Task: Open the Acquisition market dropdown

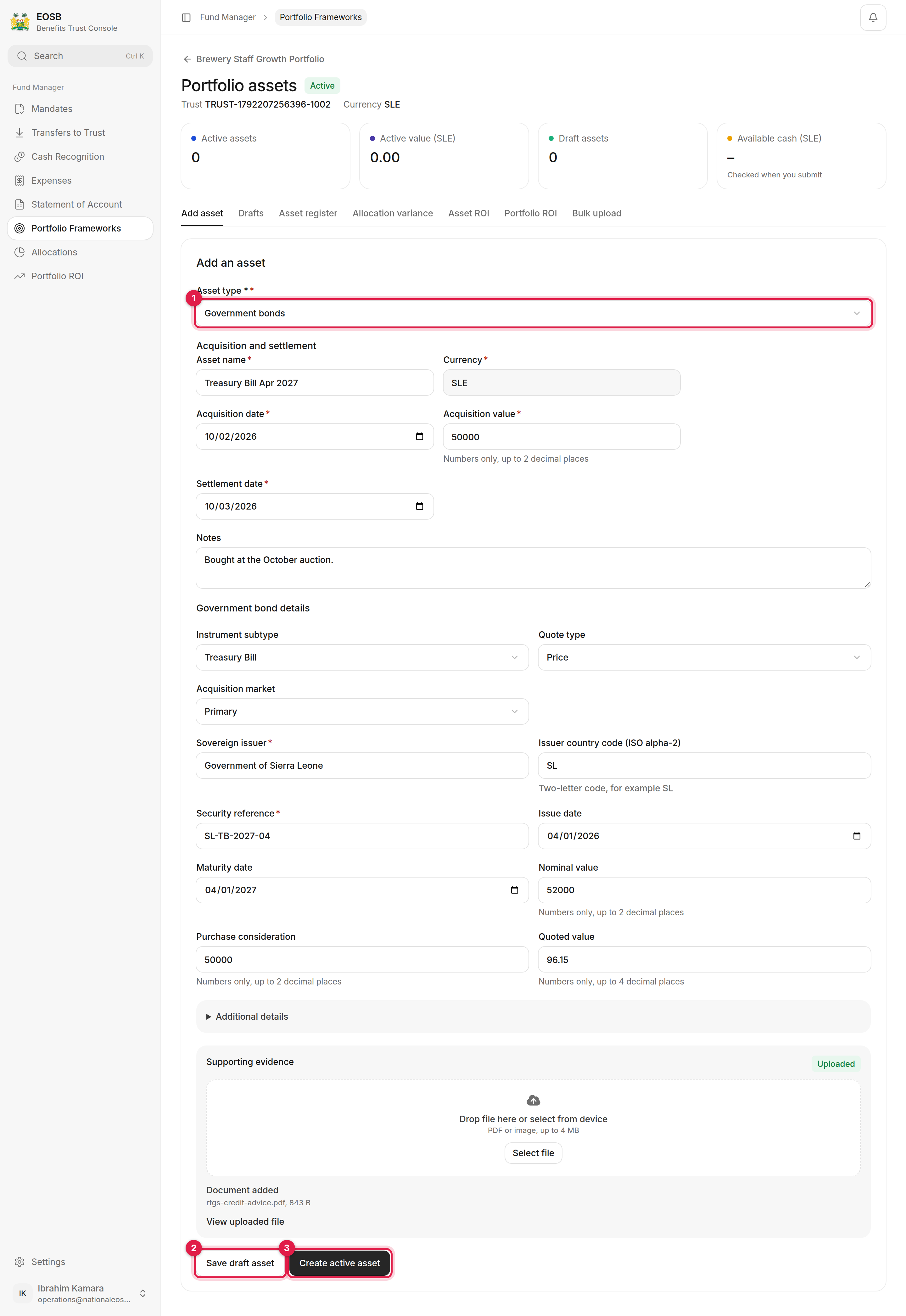Action: 362,711
